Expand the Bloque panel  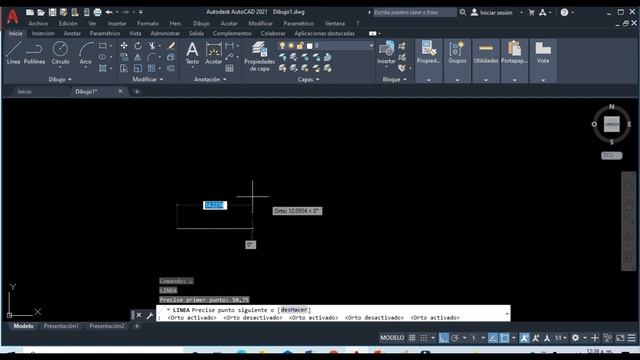[394, 80]
